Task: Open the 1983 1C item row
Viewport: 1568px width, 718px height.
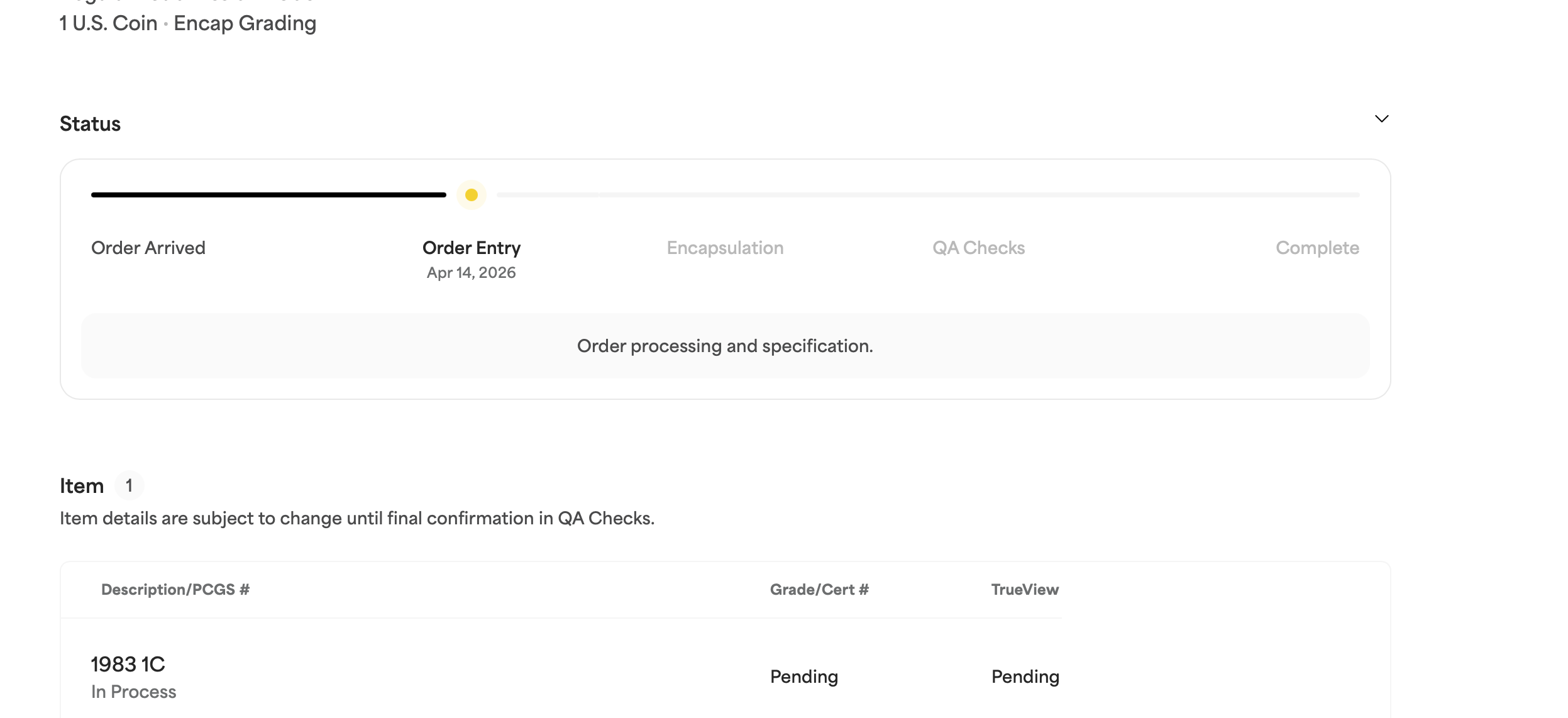Action: tap(128, 665)
